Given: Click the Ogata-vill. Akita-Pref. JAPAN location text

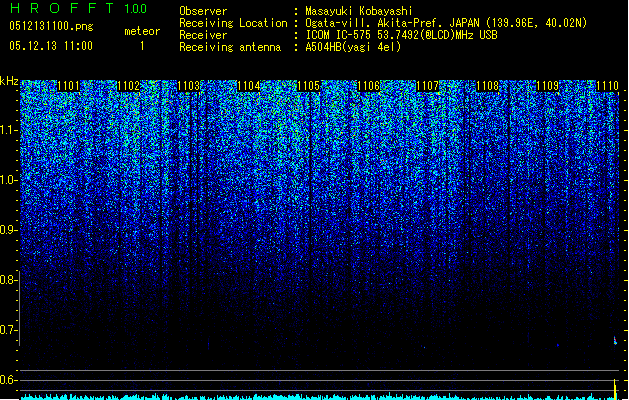Looking at the screenshot, I should click(446, 23).
